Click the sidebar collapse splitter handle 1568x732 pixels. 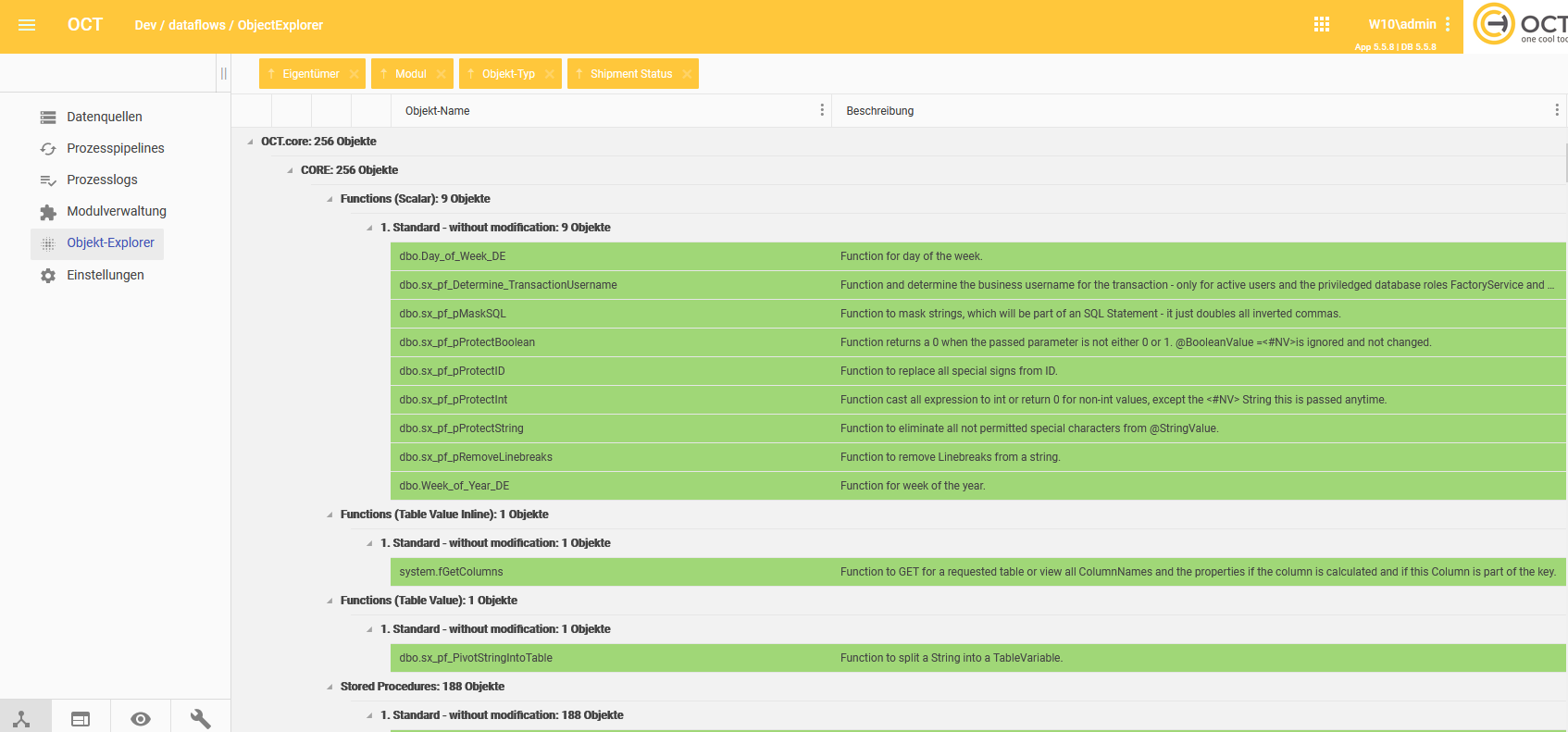pyautogui.click(x=223, y=73)
